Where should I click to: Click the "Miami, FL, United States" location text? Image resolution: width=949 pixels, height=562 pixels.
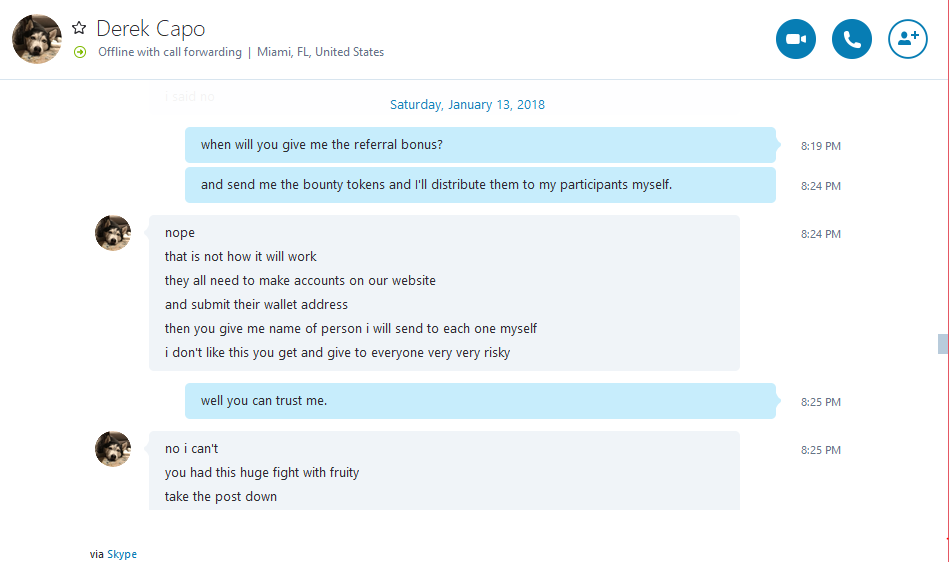click(x=321, y=52)
